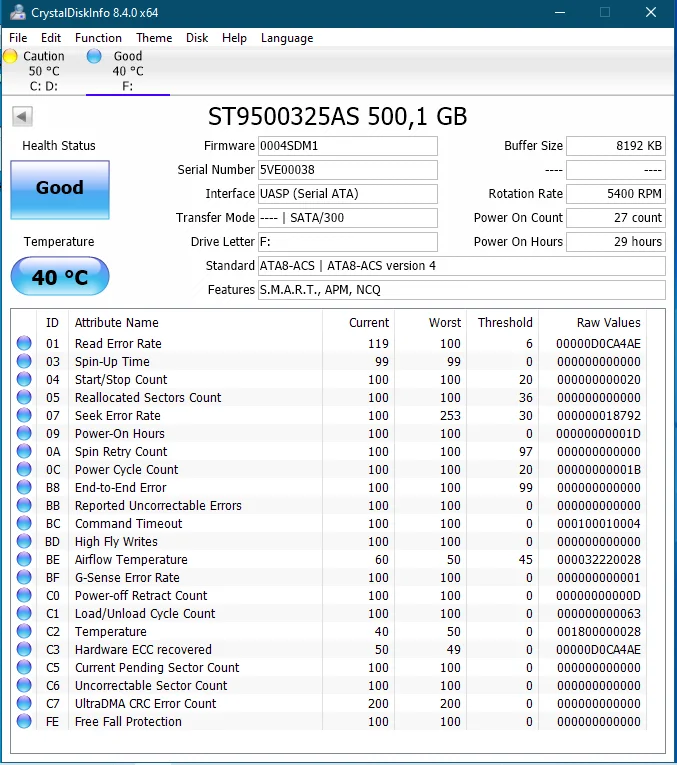The image size is (677, 765).
Task: Click the previous disk arrow button
Action: pos(22,117)
